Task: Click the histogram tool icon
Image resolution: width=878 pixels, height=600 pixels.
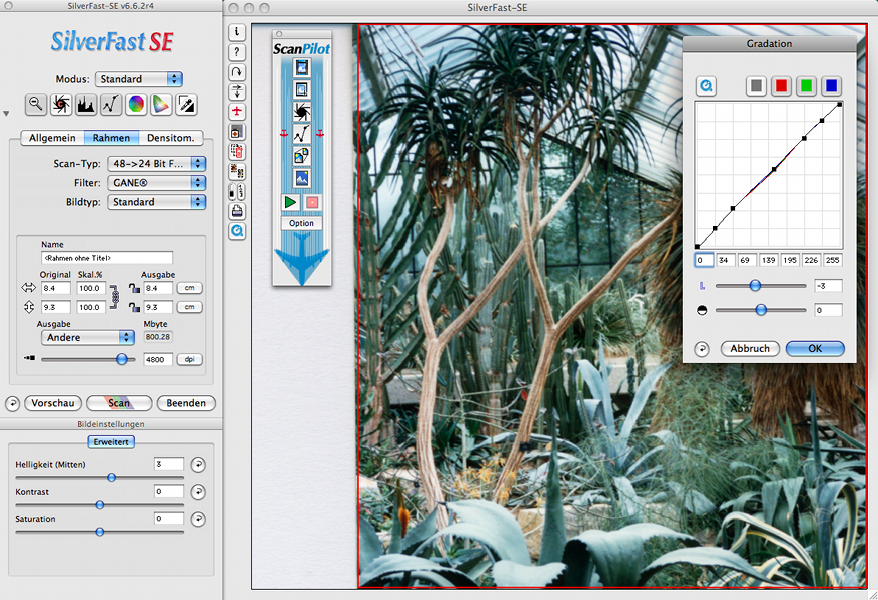Action: coord(86,104)
